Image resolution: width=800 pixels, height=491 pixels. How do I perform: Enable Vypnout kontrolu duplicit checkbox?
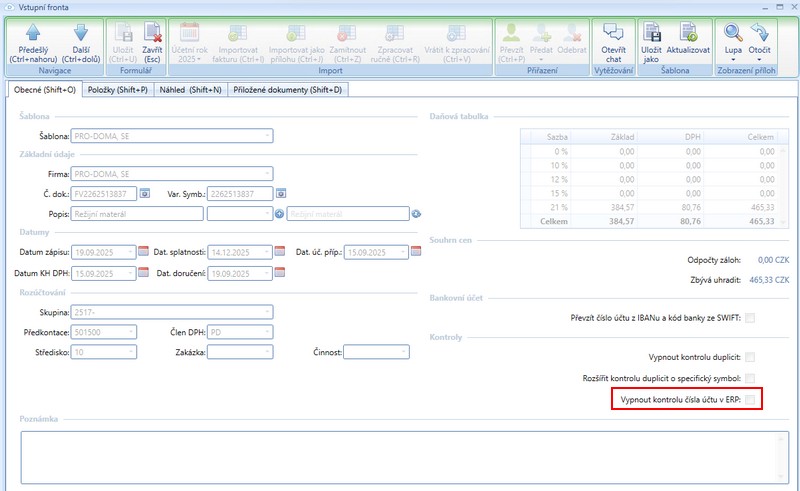(x=750, y=356)
